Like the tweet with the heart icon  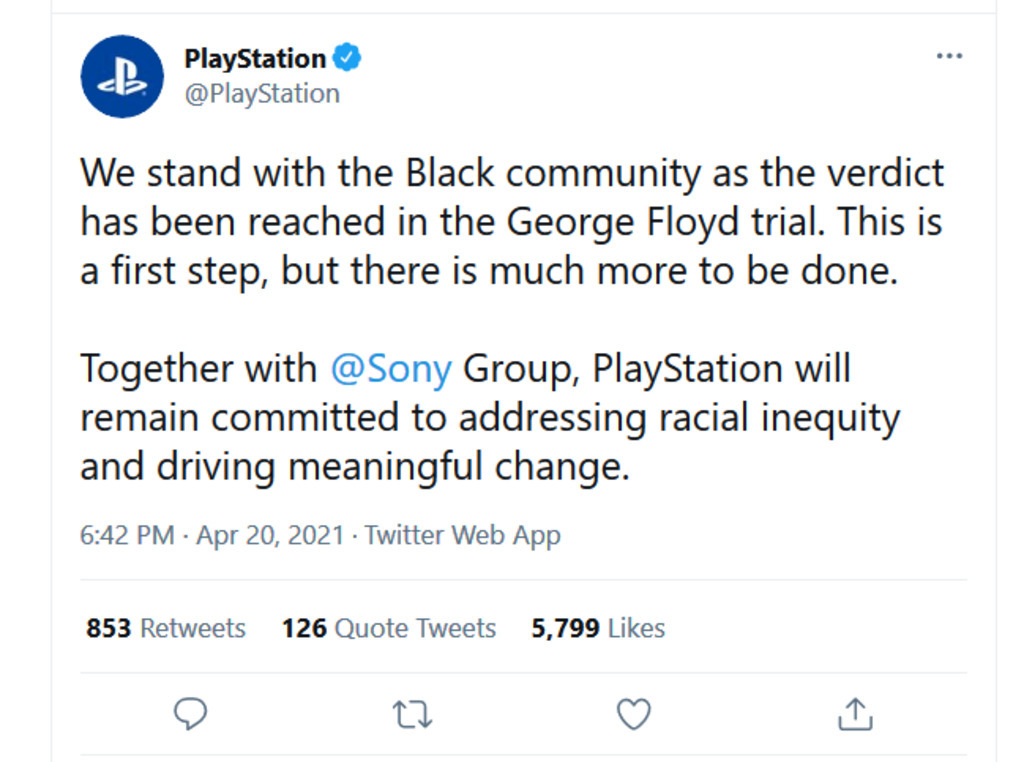(633, 714)
